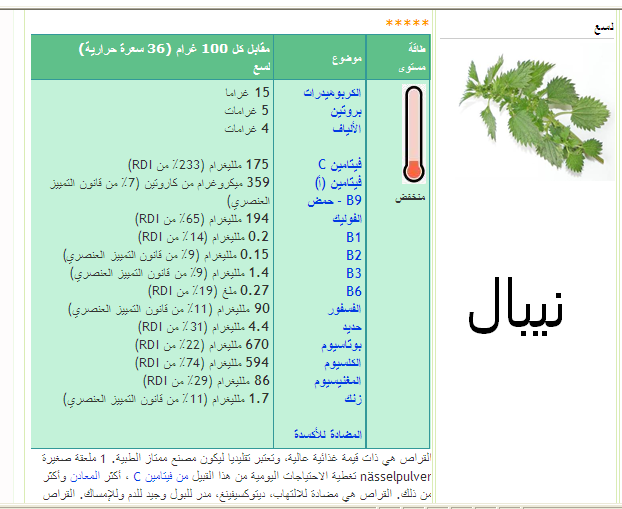Image resolution: width=622 pixels, height=509 pixels.
Task: Open the بروتين (protein) link
Action: click(x=342, y=111)
